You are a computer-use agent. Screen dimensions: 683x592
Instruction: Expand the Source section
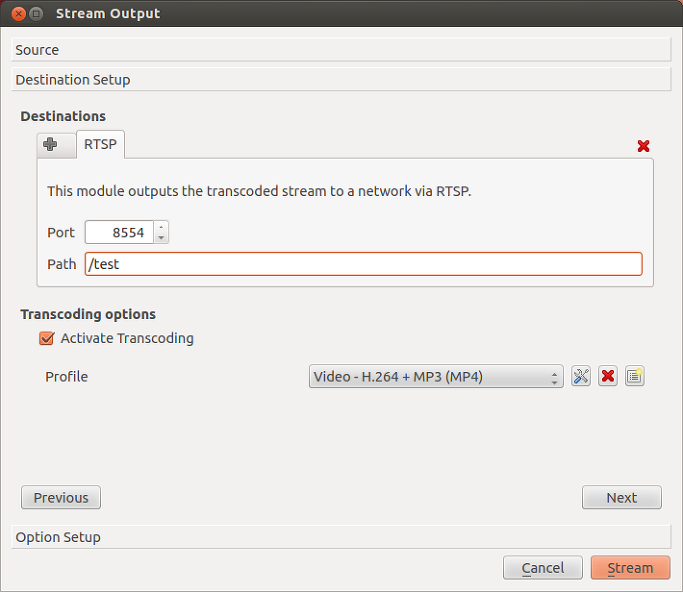tap(341, 50)
